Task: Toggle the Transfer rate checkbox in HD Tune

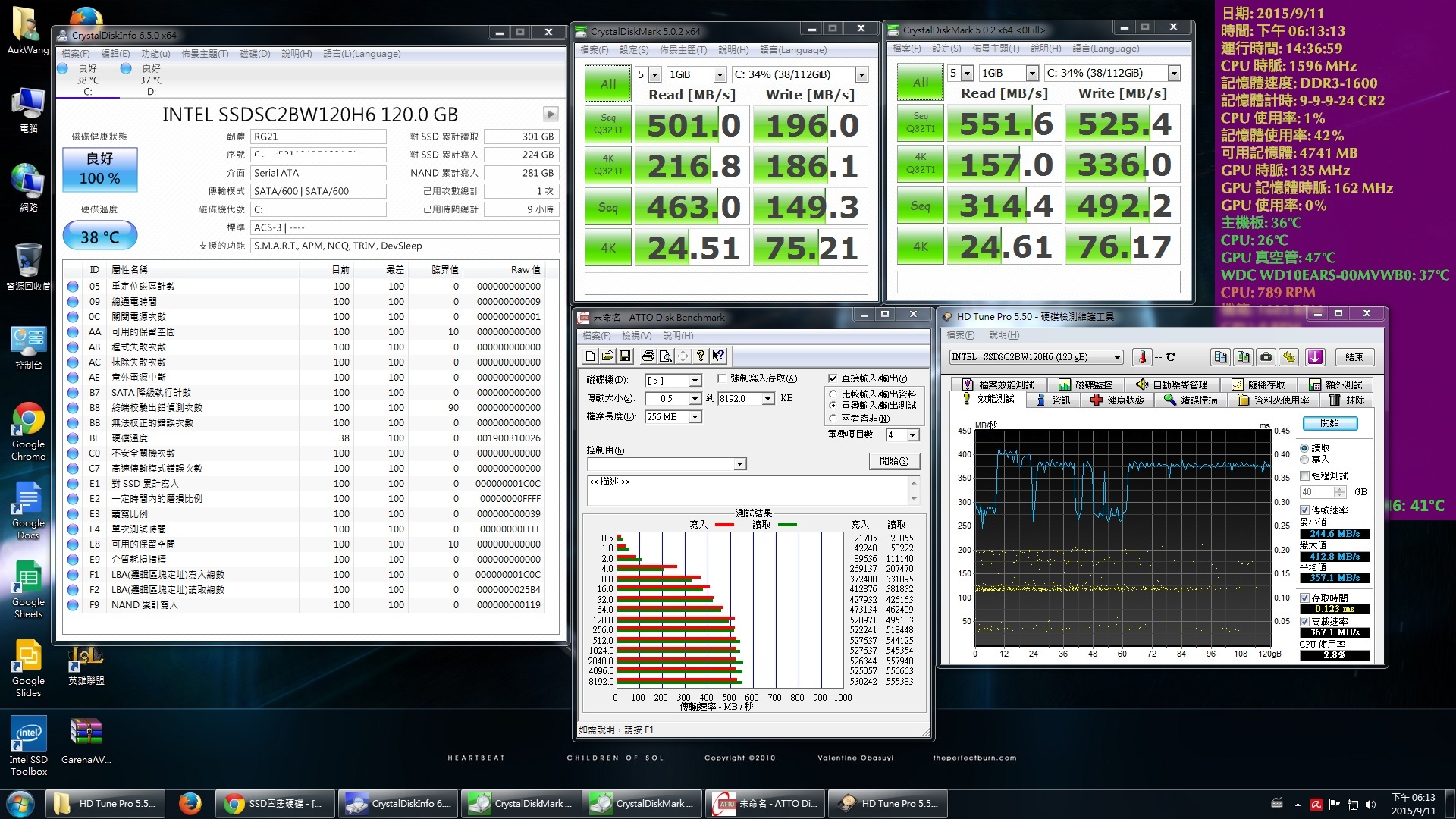Action: pos(1305,510)
